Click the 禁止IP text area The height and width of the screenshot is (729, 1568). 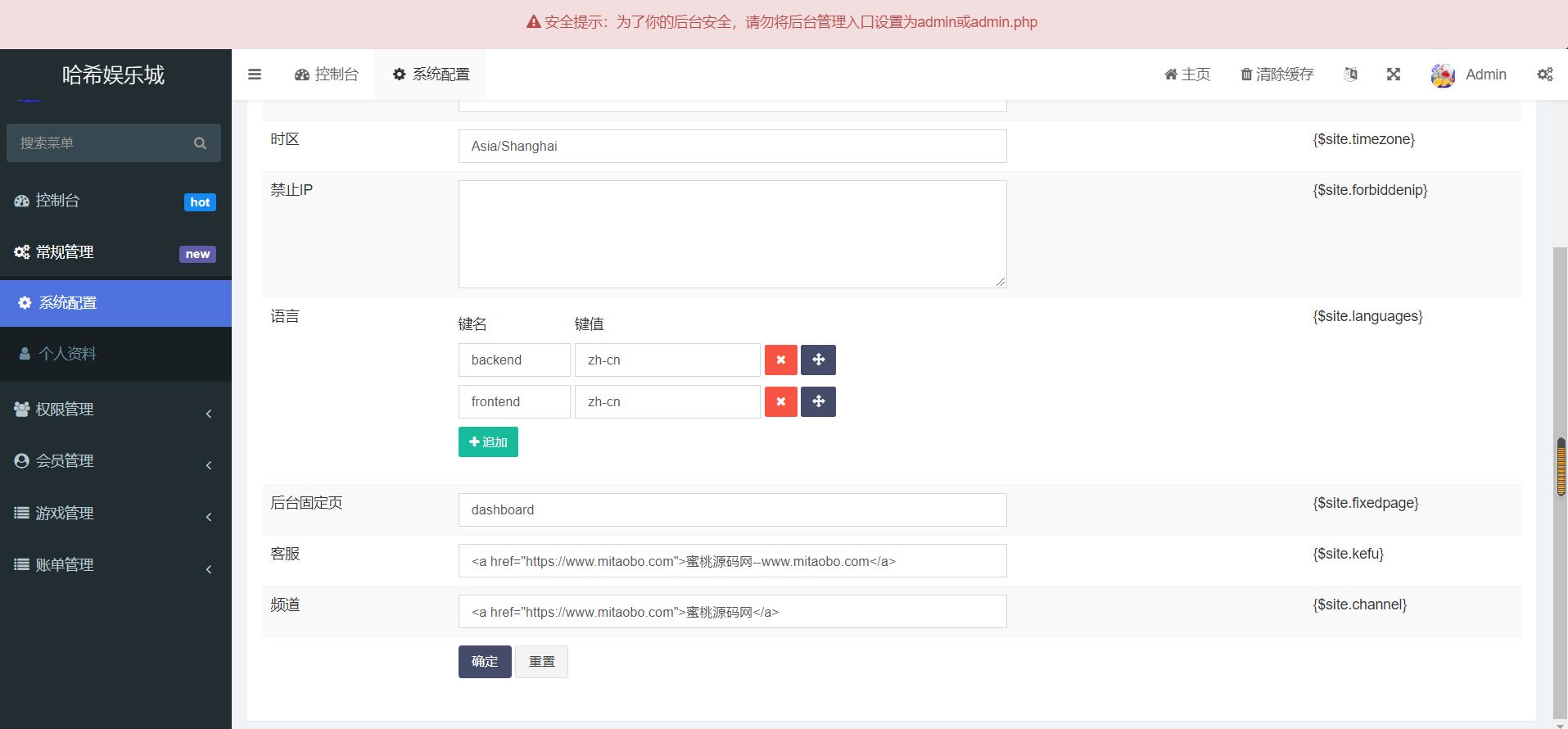pos(732,234)
